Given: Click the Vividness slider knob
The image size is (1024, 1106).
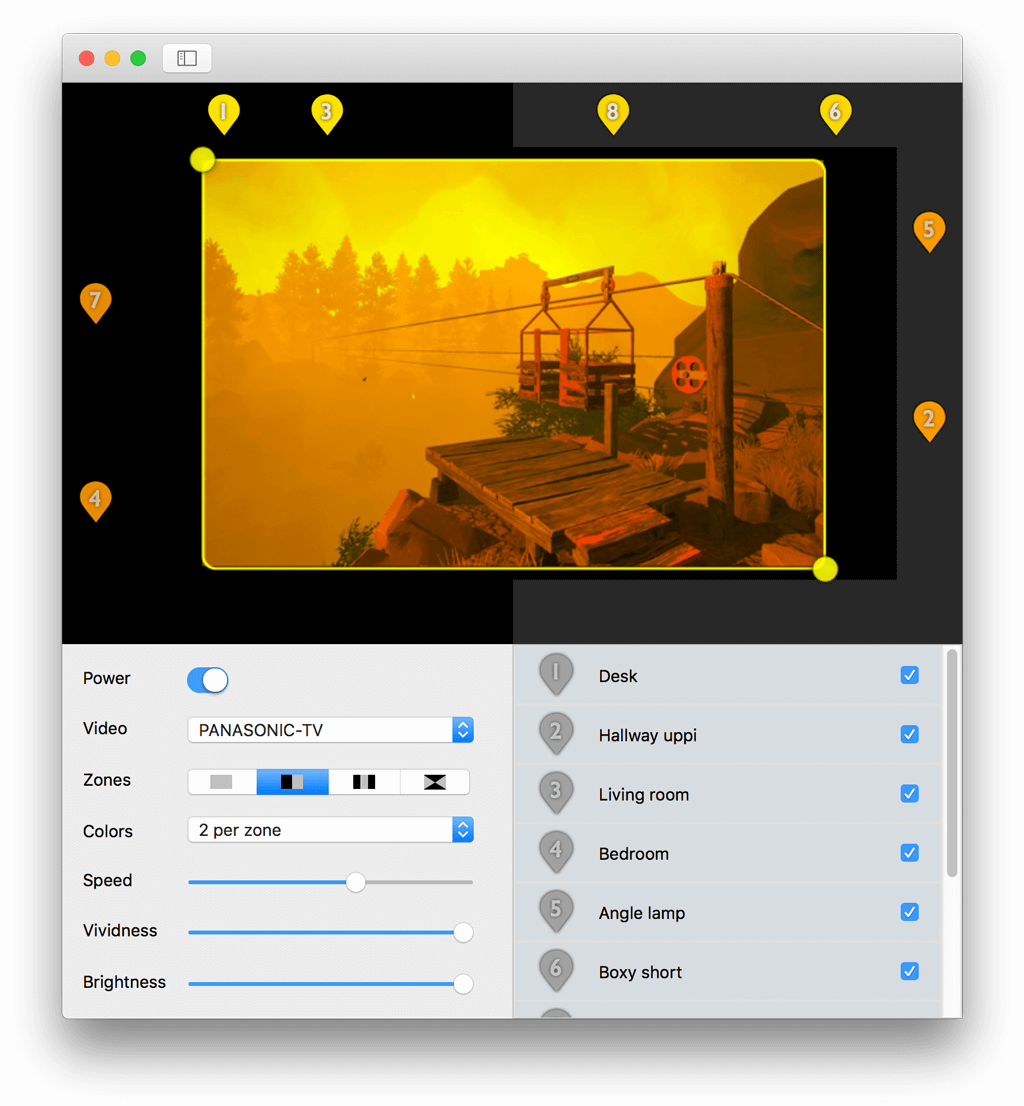Looking at the screenshot, I should [463, 932].
